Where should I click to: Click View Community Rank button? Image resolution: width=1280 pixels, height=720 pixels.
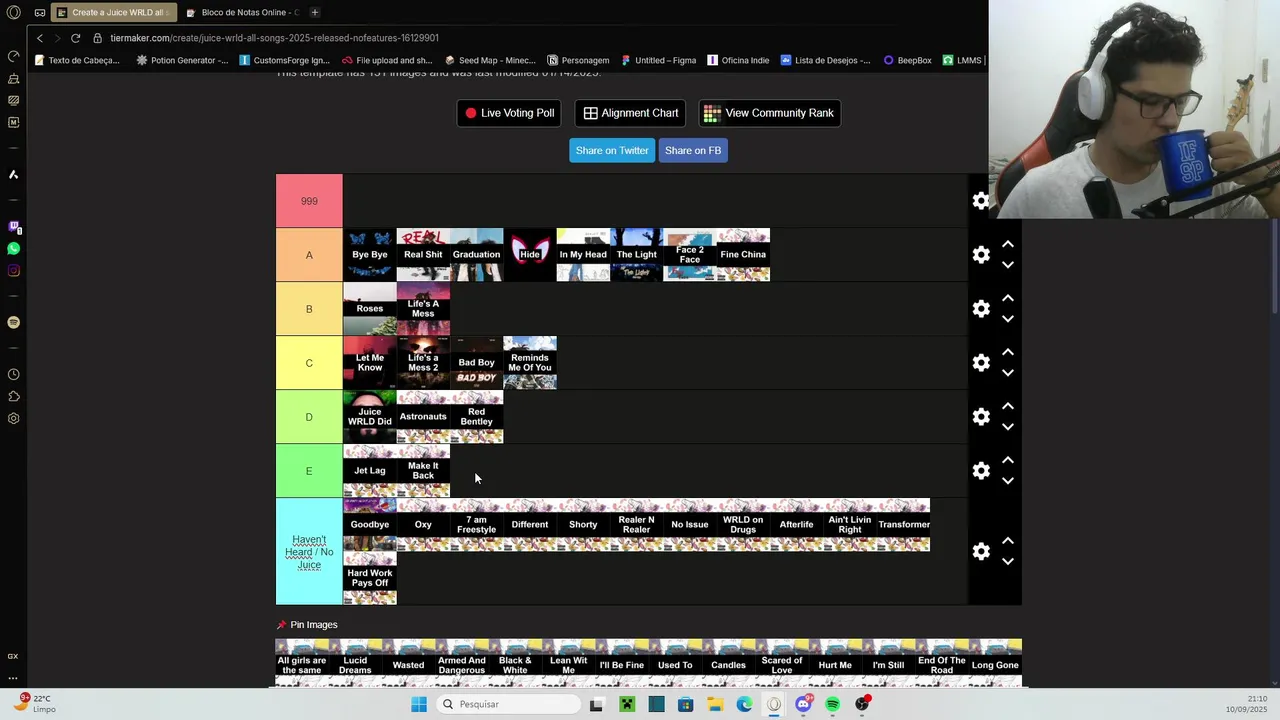769,113
